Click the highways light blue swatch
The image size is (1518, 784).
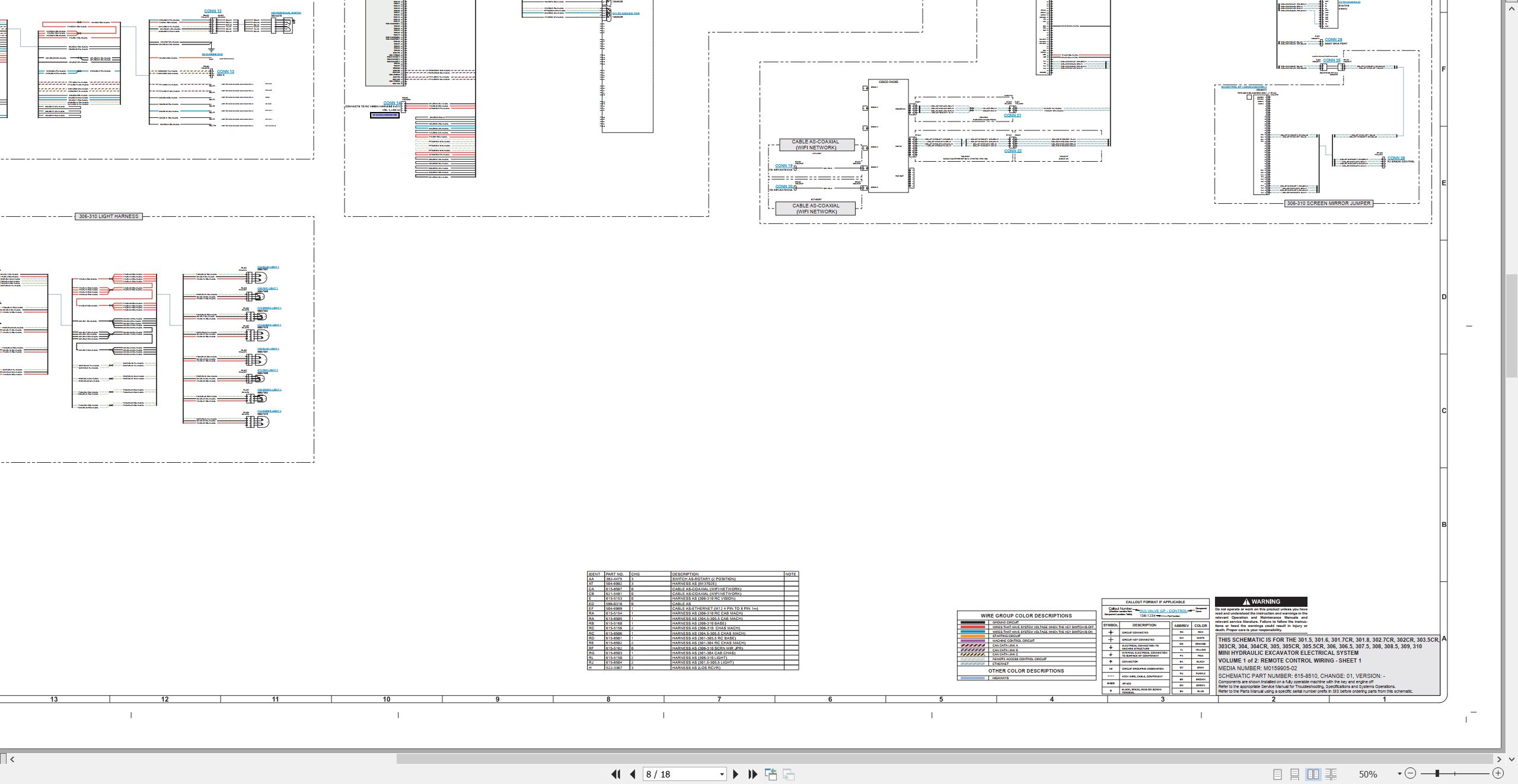click(x=972, y=678)
